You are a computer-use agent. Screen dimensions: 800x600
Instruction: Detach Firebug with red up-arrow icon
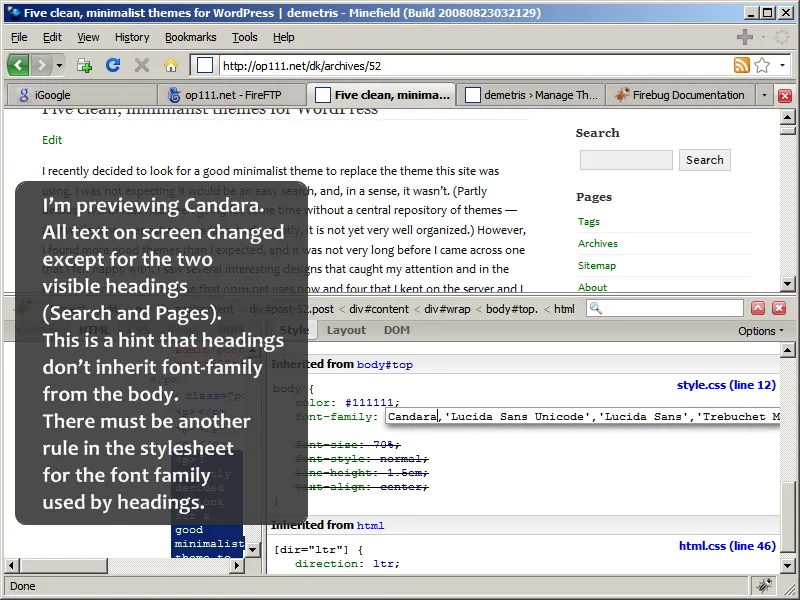pos(758,308)
